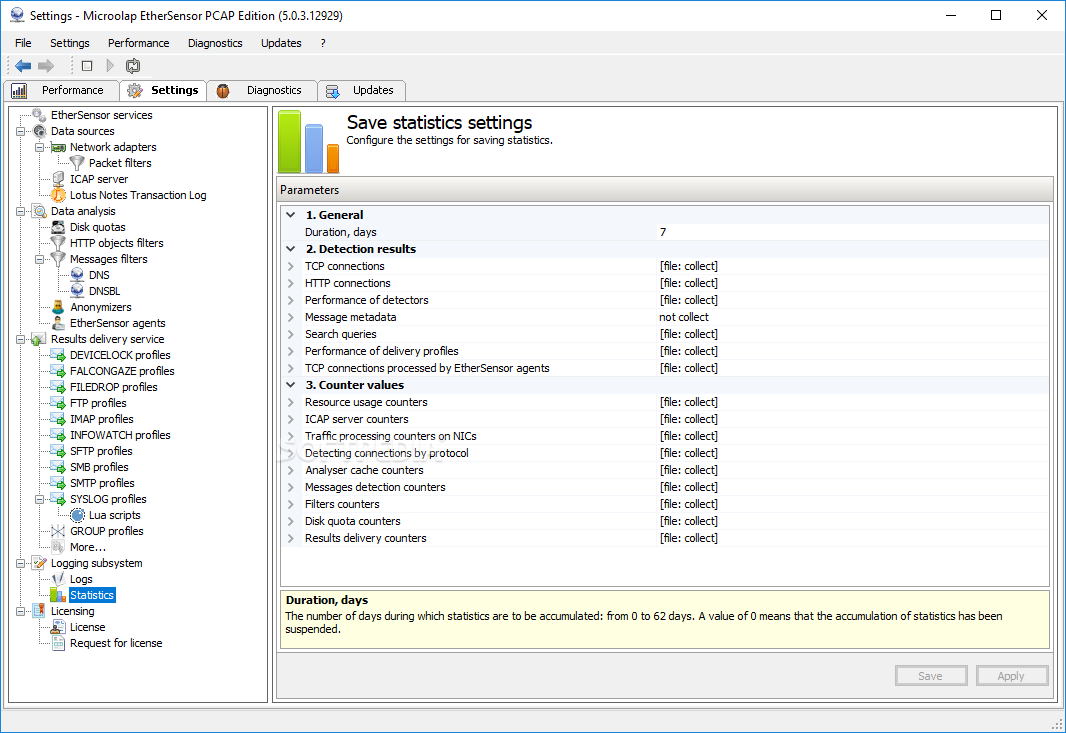Image resolution: width=1066 pixels, height=733 pixels.
Task: Click the back arrow toolbar icon
Action: point(23,66)
